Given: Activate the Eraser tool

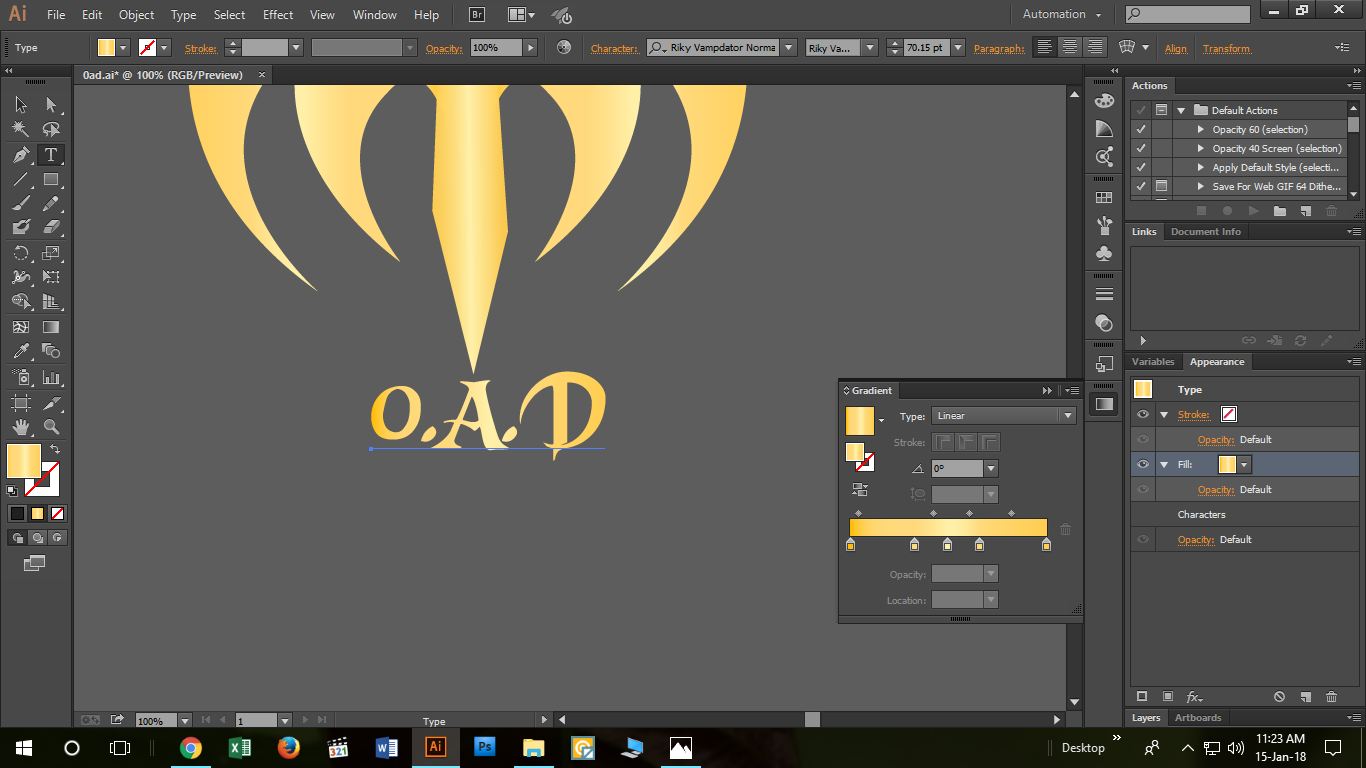Looking at the screenshot, I should coord(51,228).
